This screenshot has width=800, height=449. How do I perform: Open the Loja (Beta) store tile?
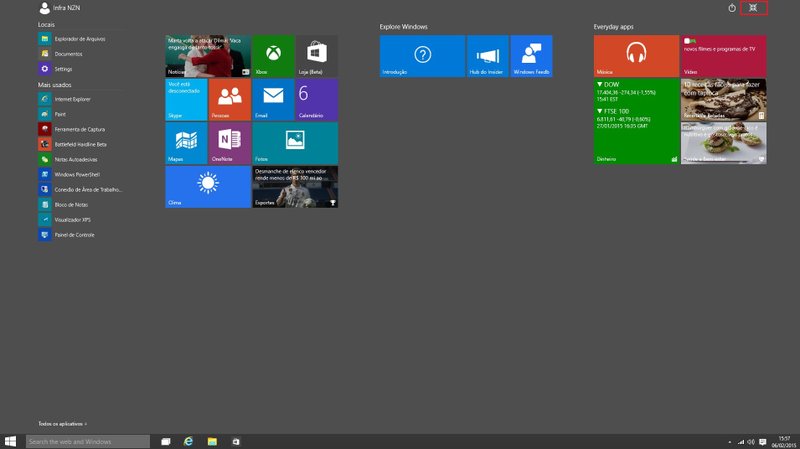click(x=316, y=56)
